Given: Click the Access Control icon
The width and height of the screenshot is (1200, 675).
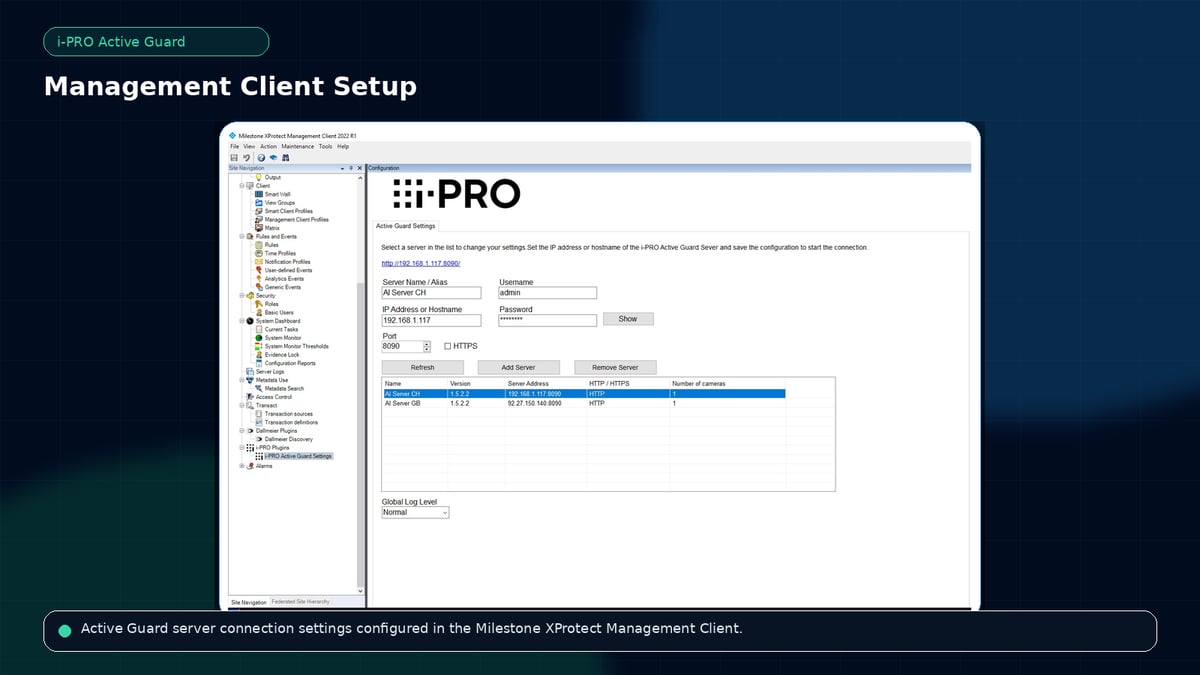Looking at the screenshot, I should (x=250, y=397).
